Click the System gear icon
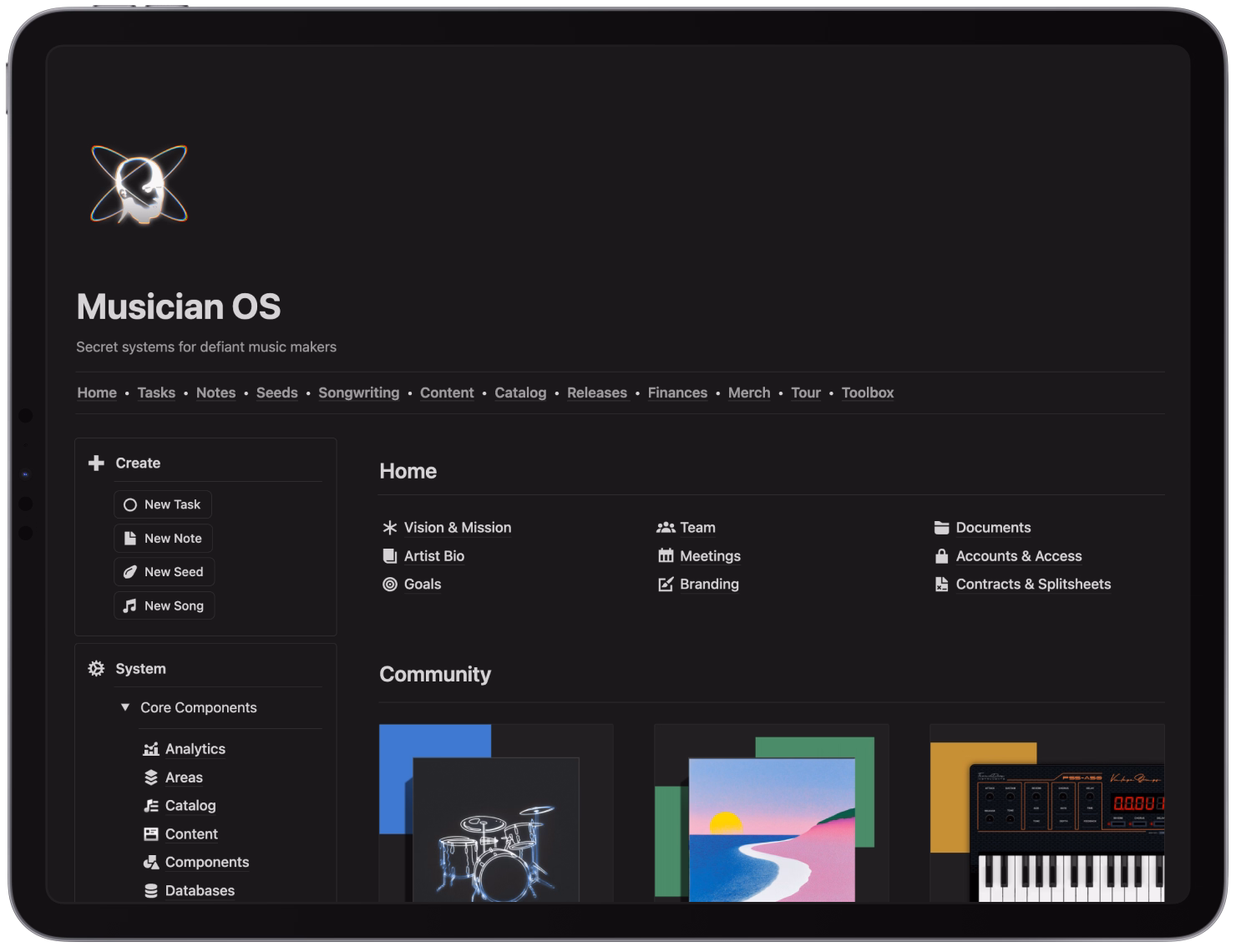Viewport: 1236px width, 952px height. (x=94, y=668)
